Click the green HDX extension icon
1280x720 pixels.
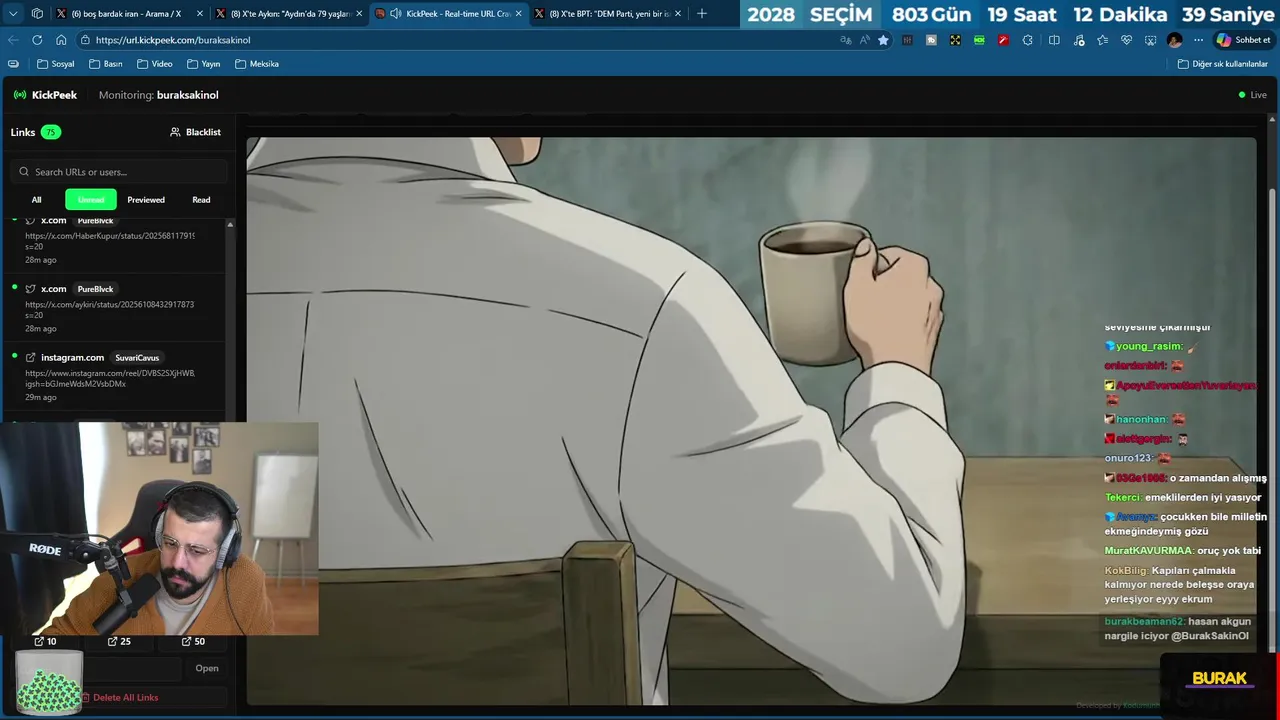click(x=979, y=40)
